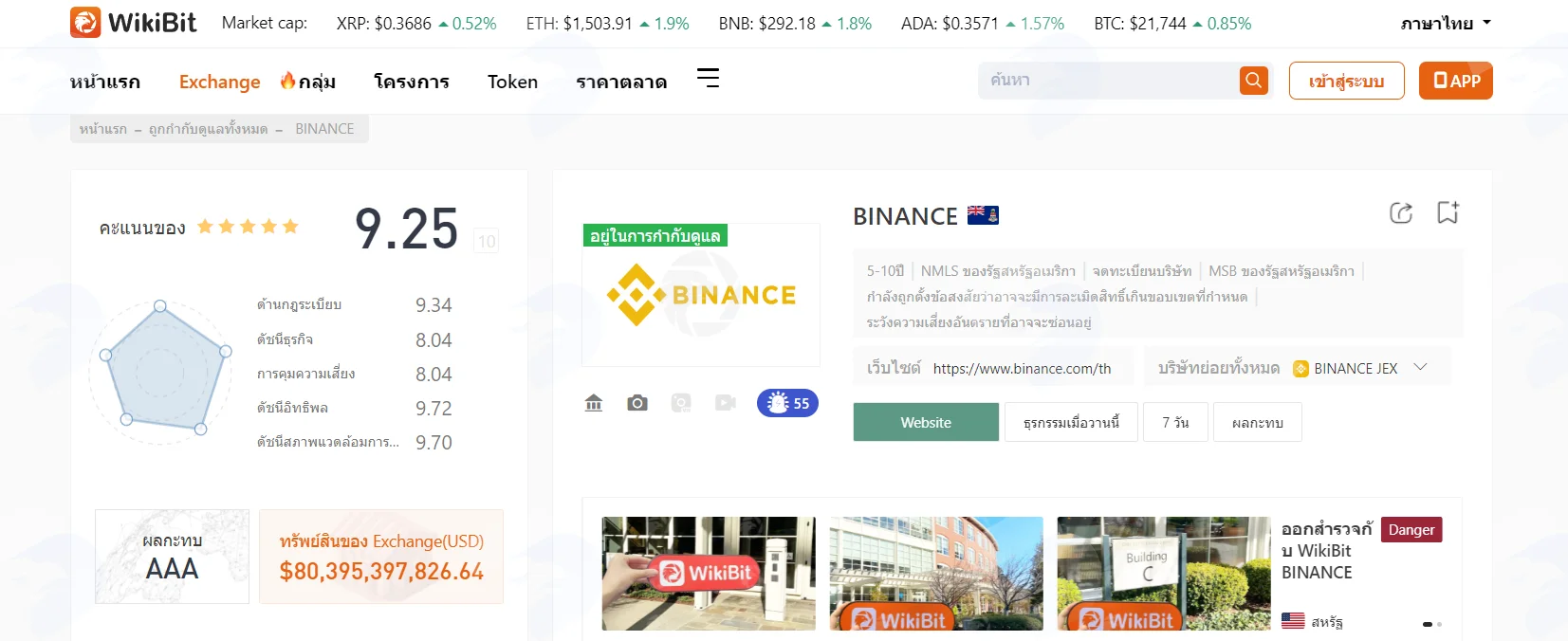Click the WikiBit logo
This screenshot has width=1568, height=641.
click(133, 23)
